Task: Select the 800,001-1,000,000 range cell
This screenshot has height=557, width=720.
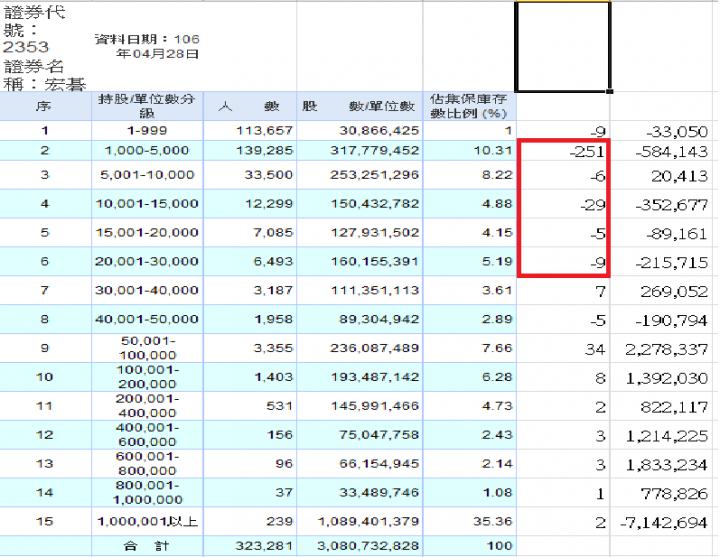Action: click(x=147, y=493)
